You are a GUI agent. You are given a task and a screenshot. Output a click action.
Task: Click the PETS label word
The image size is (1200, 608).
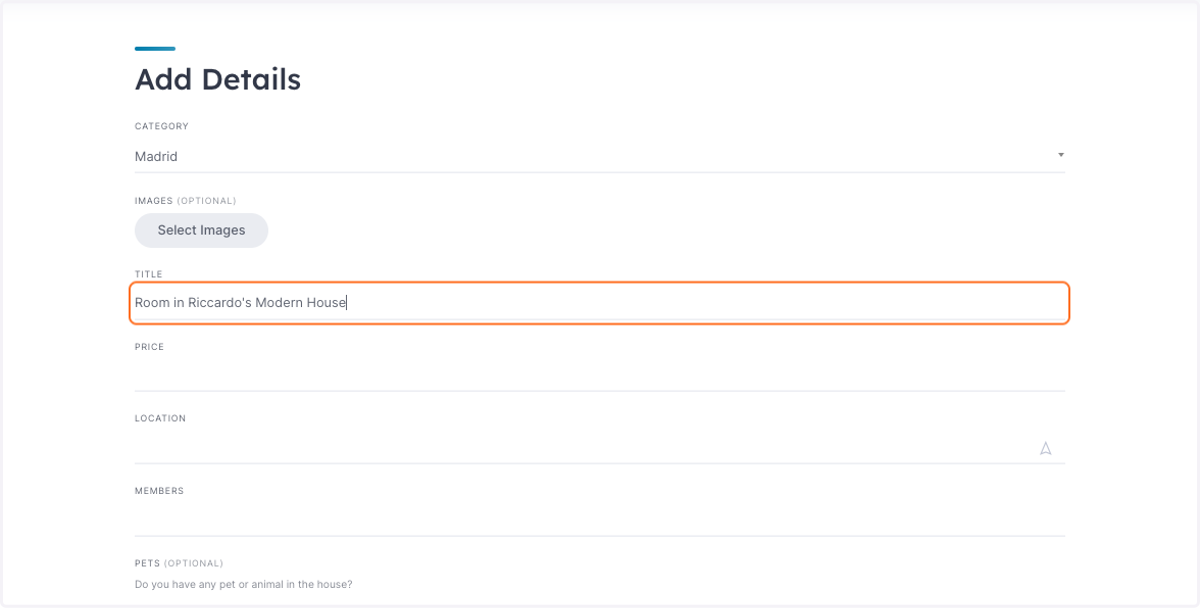coord(147,563)
